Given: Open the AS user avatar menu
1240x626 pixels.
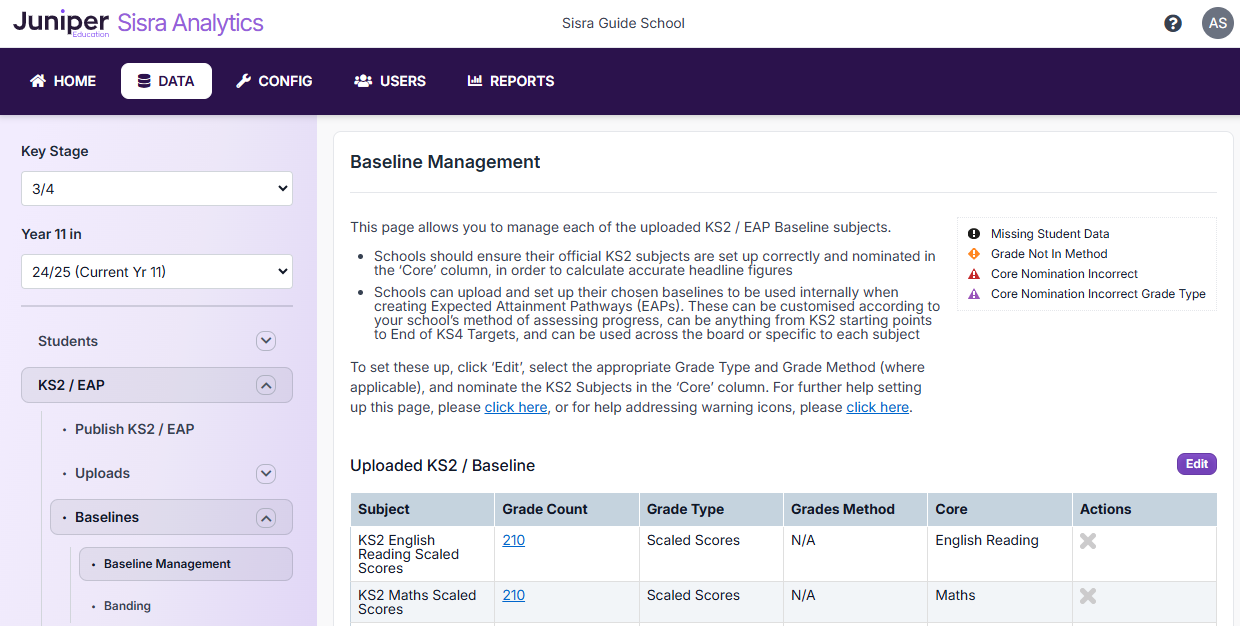Looking at the screenshot, I should click(x=1217, y=23).
